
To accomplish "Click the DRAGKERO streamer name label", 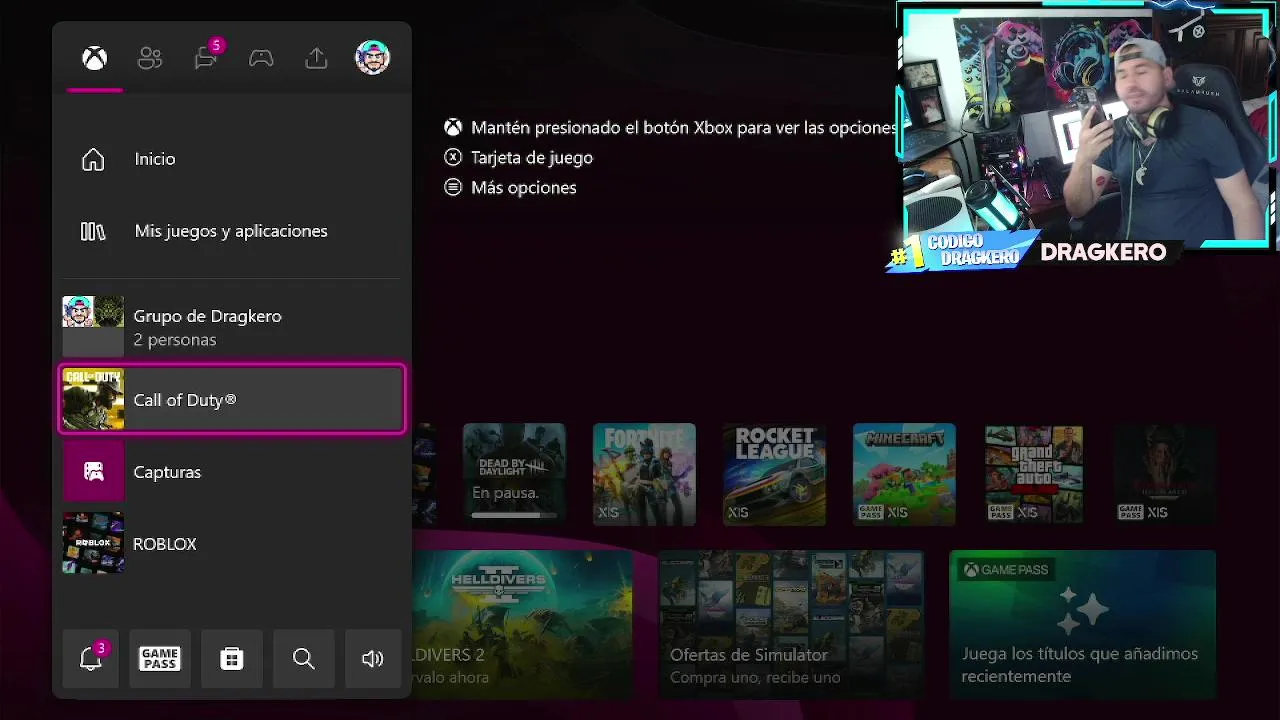I will [1103, 252].
